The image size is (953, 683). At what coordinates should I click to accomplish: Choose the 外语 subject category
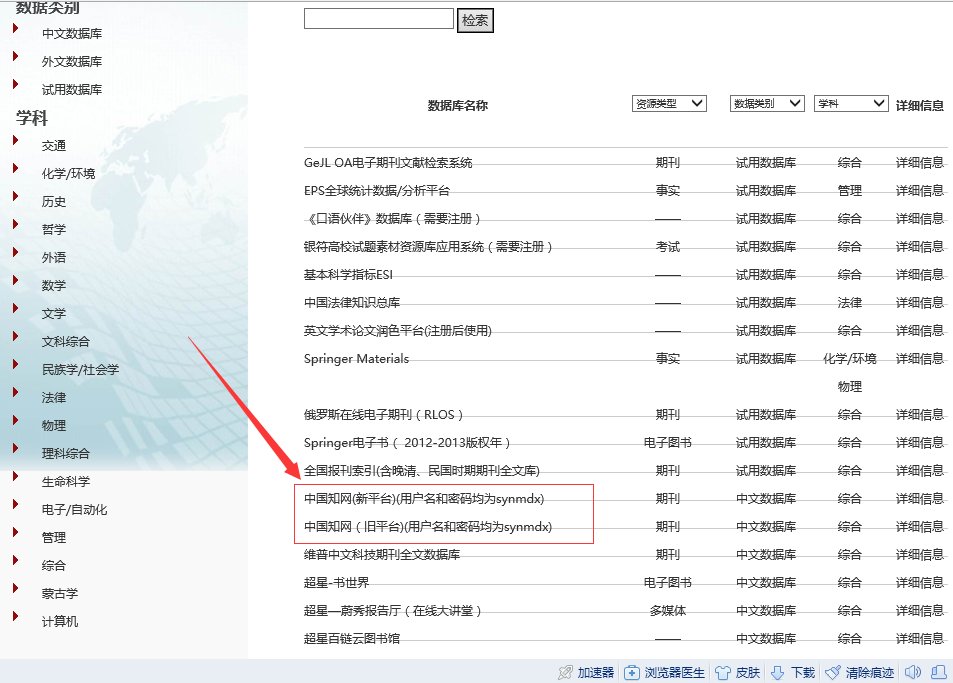point(53,258)
